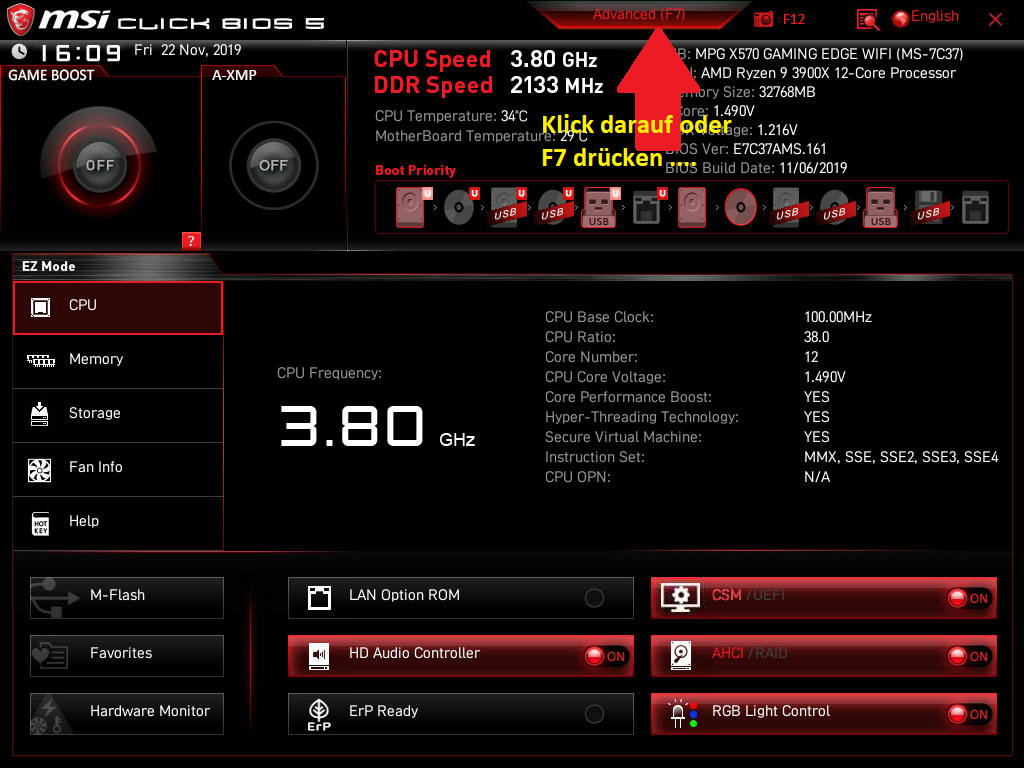This screenshot has width=1024, height=768.
Task: Click the CPU OPN N/A value
Action: (x=817, y=477)
